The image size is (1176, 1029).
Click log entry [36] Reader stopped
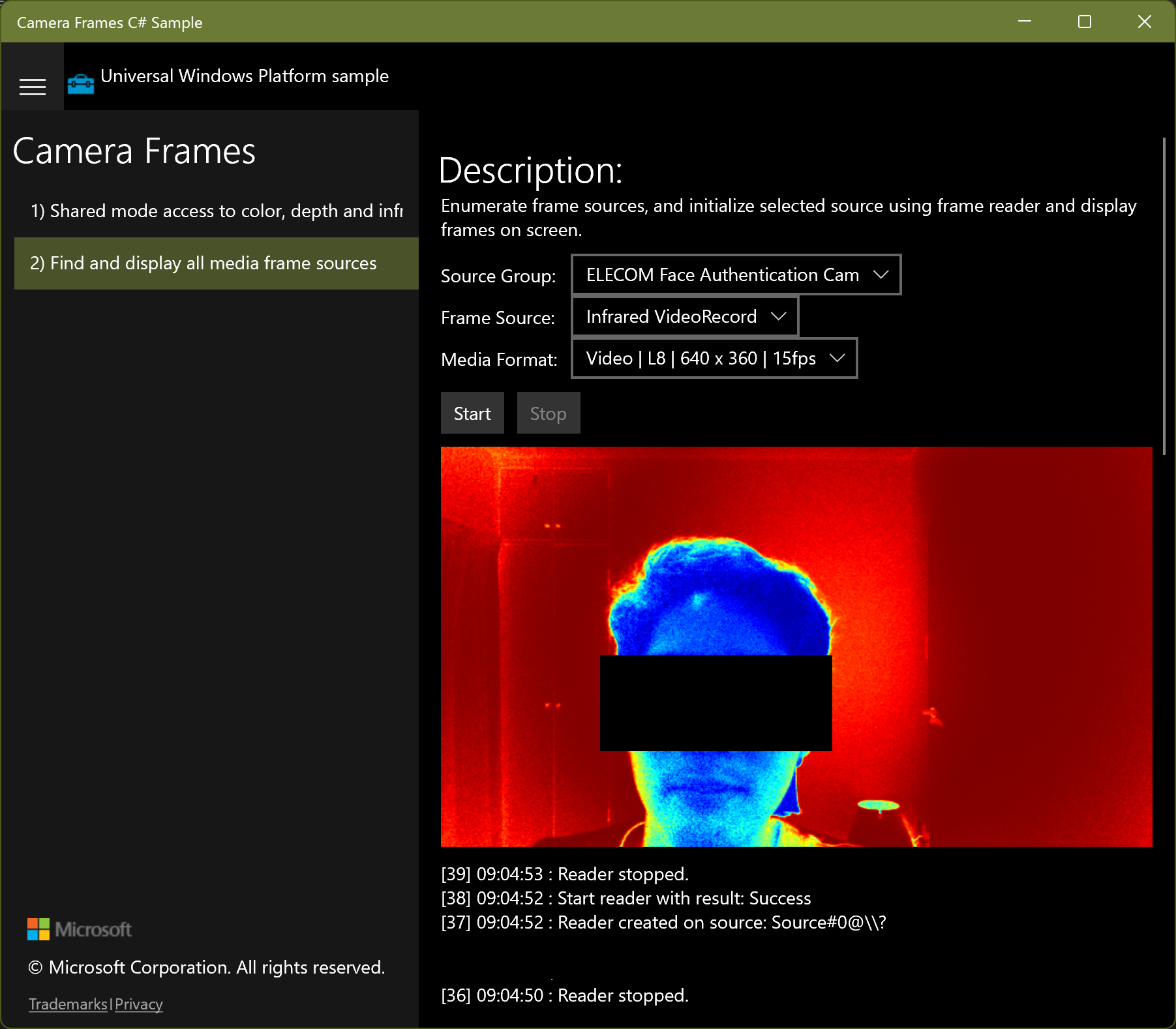click(565, 995)
